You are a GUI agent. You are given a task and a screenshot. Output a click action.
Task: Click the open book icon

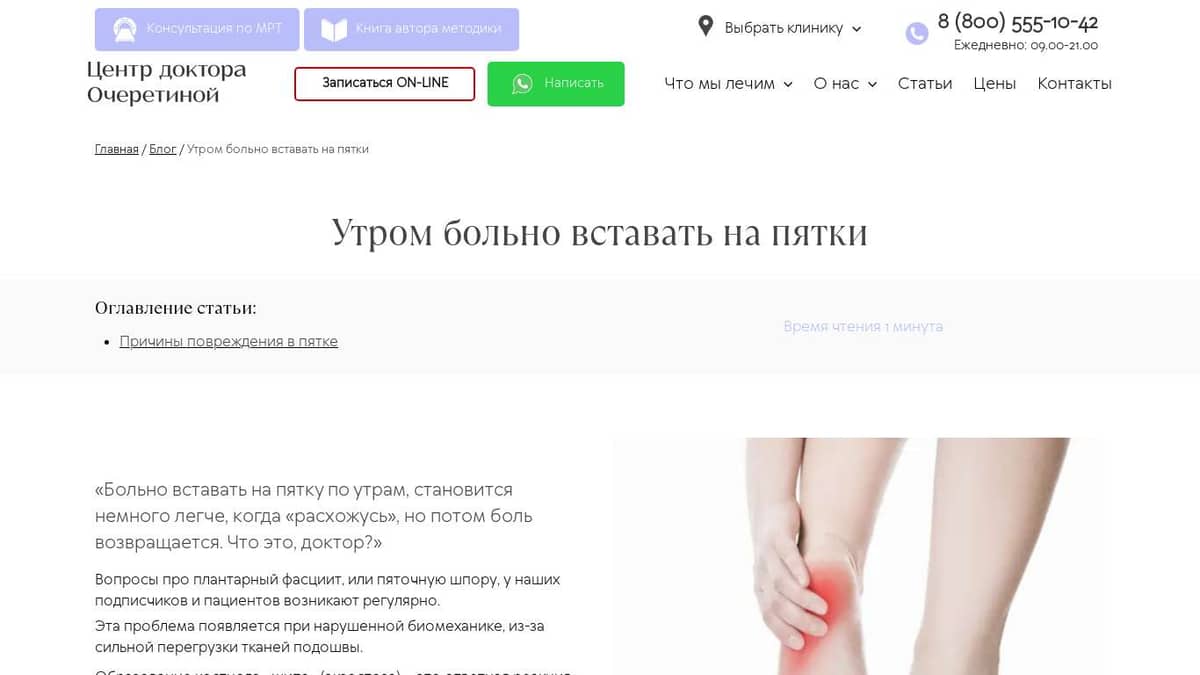333,29
